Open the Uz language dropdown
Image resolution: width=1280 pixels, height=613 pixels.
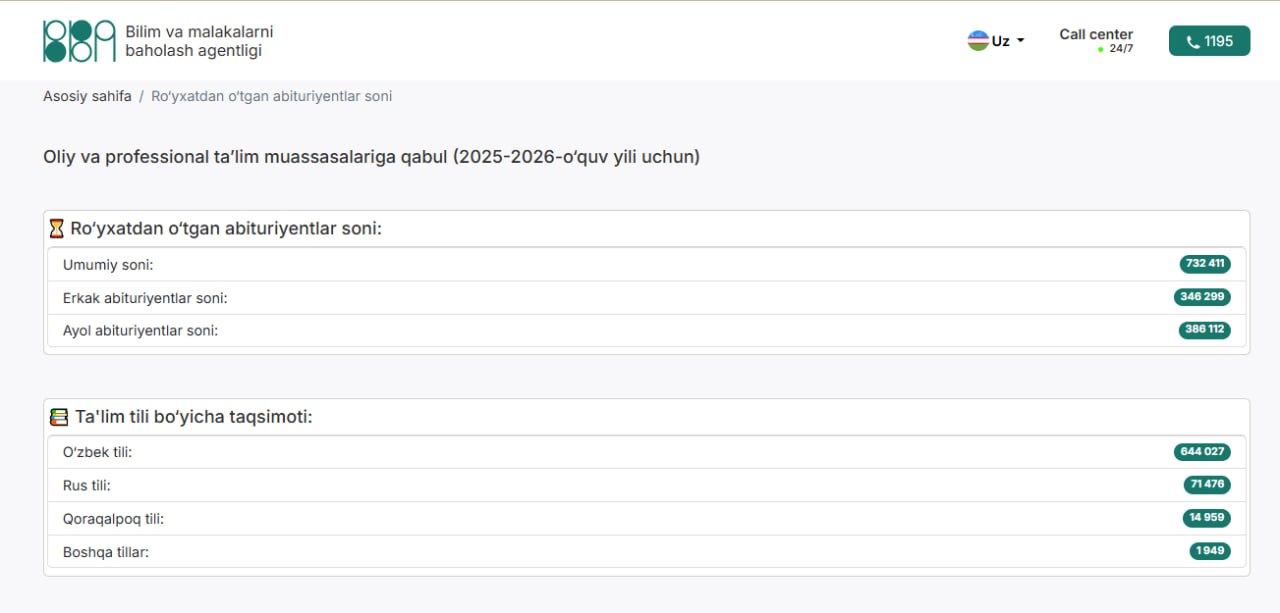click(996, 41)
